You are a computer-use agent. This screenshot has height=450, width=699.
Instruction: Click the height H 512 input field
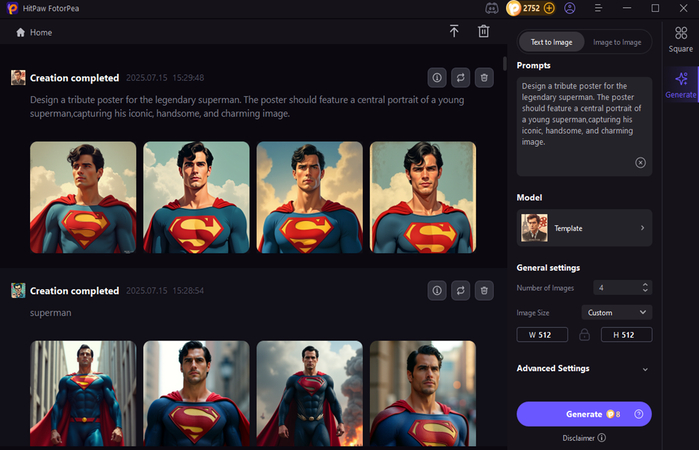626,334
